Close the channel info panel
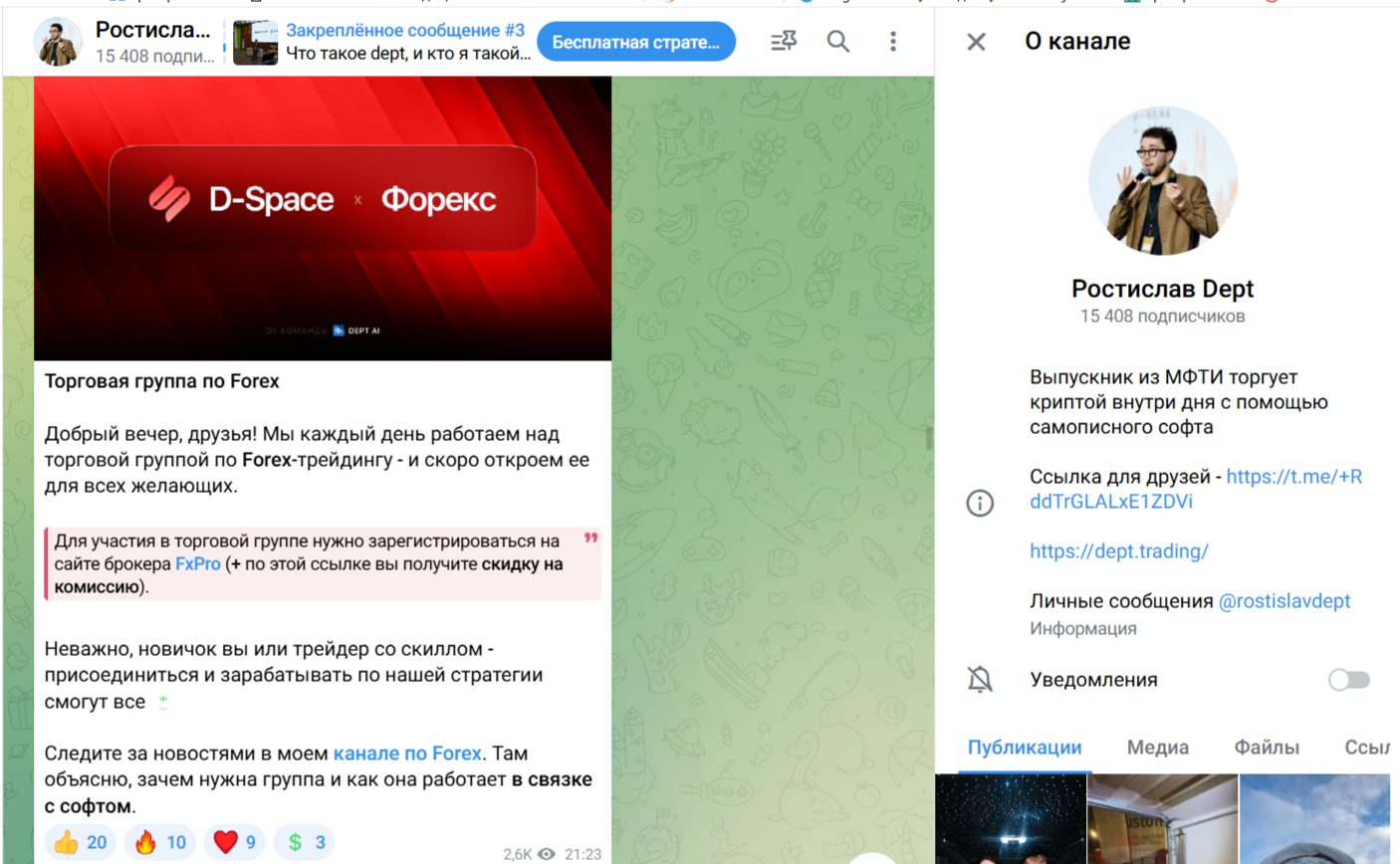 977,42
